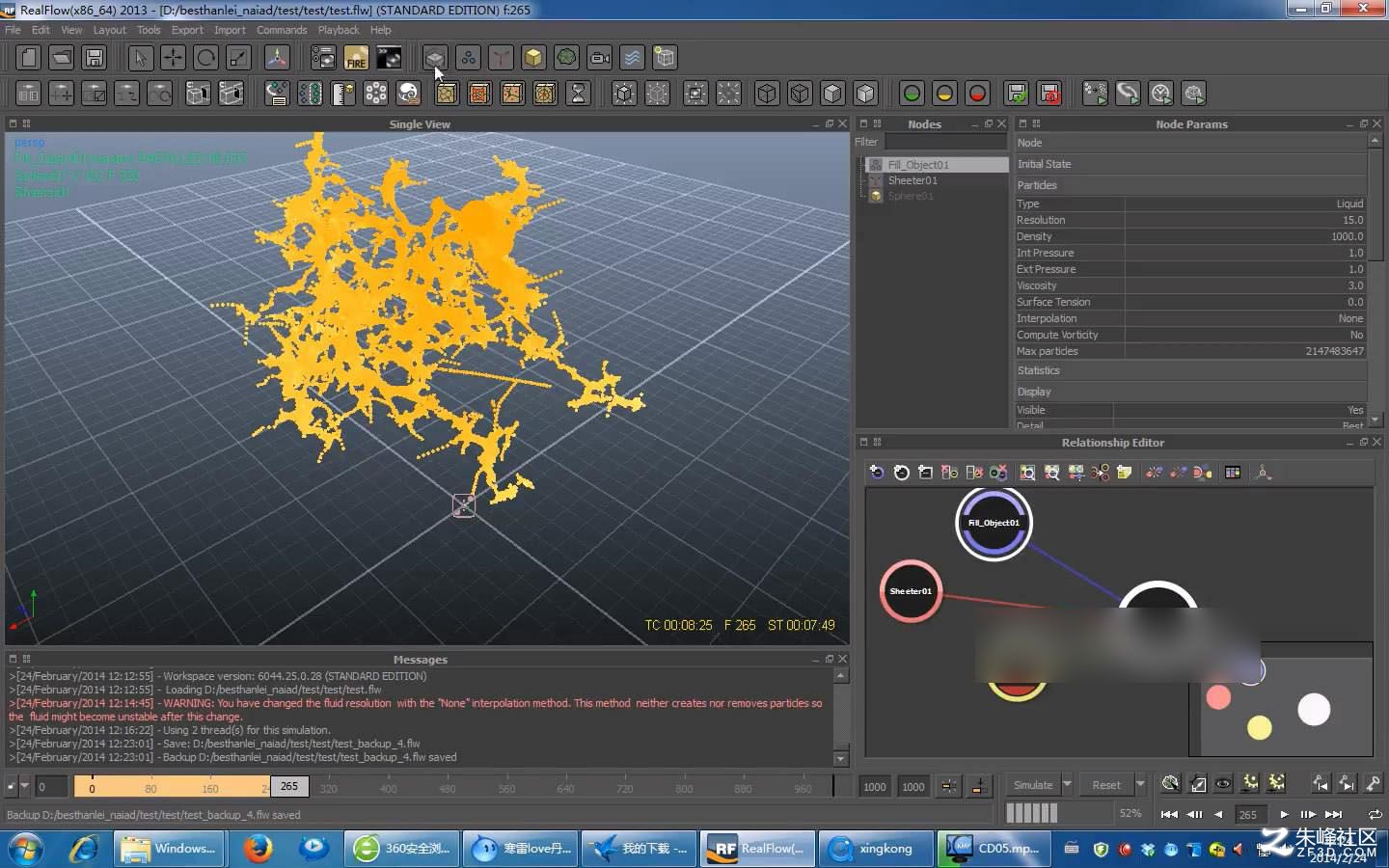Click the Sheeter01 node circle in Relationship Editor

pyautogui.click(x=911, y=591)
